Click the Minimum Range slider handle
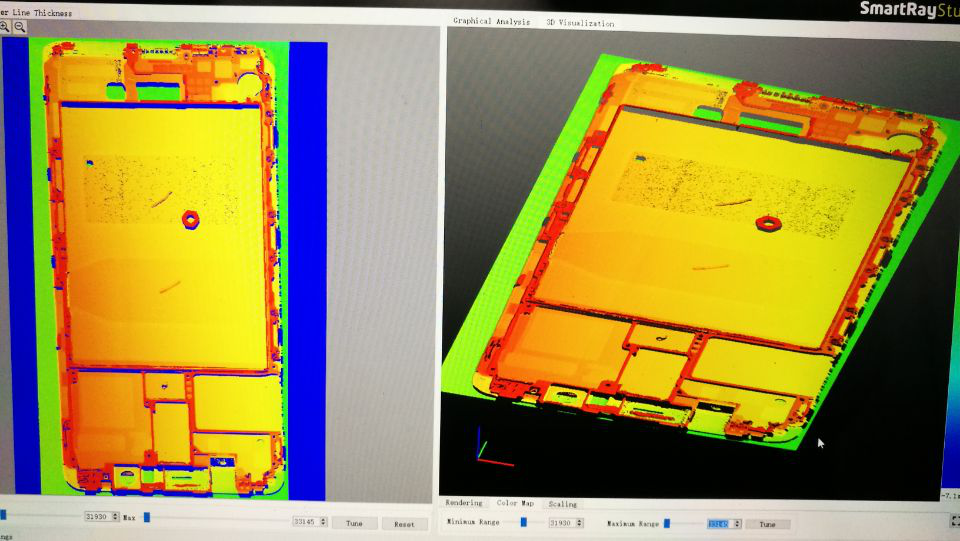The height and width of the screenshot is (541, 960). pos(522,522)
